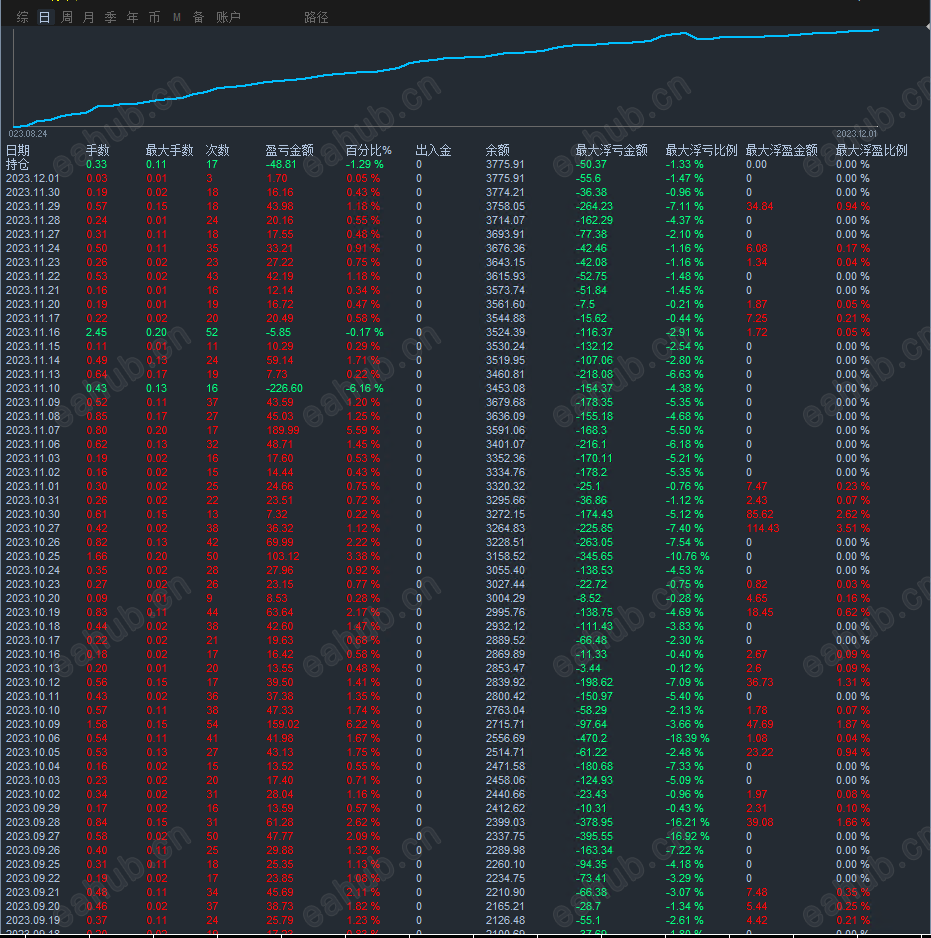
Task: Click the 47.69 floating profit value
Action: tap(760, 724)
